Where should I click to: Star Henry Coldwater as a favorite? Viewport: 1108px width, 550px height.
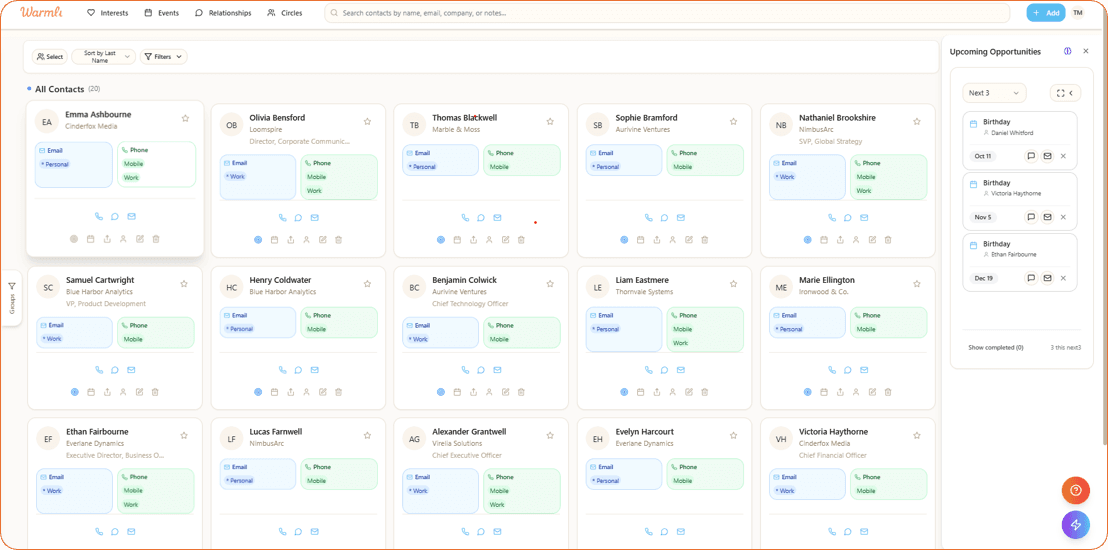367,283
